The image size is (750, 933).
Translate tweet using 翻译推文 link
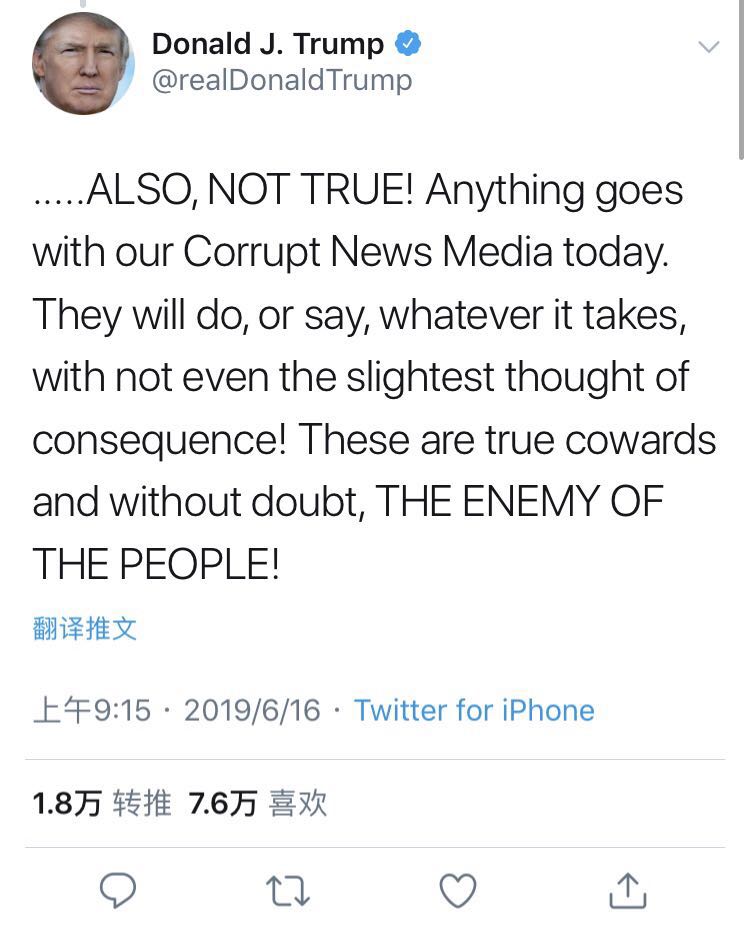tap(84, 629)
